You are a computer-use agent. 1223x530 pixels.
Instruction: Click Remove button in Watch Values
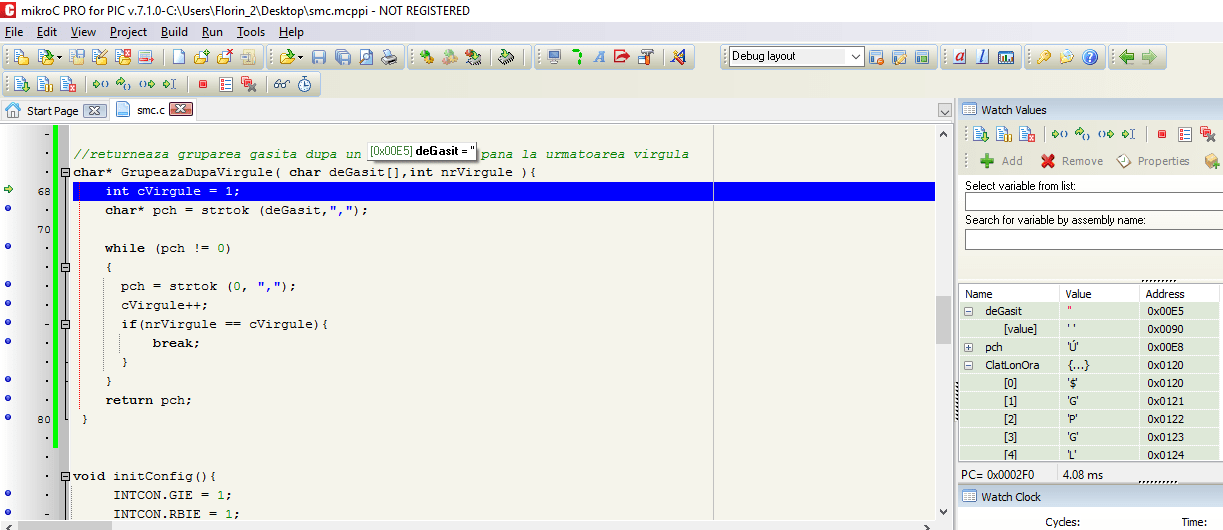(1071, 161)
